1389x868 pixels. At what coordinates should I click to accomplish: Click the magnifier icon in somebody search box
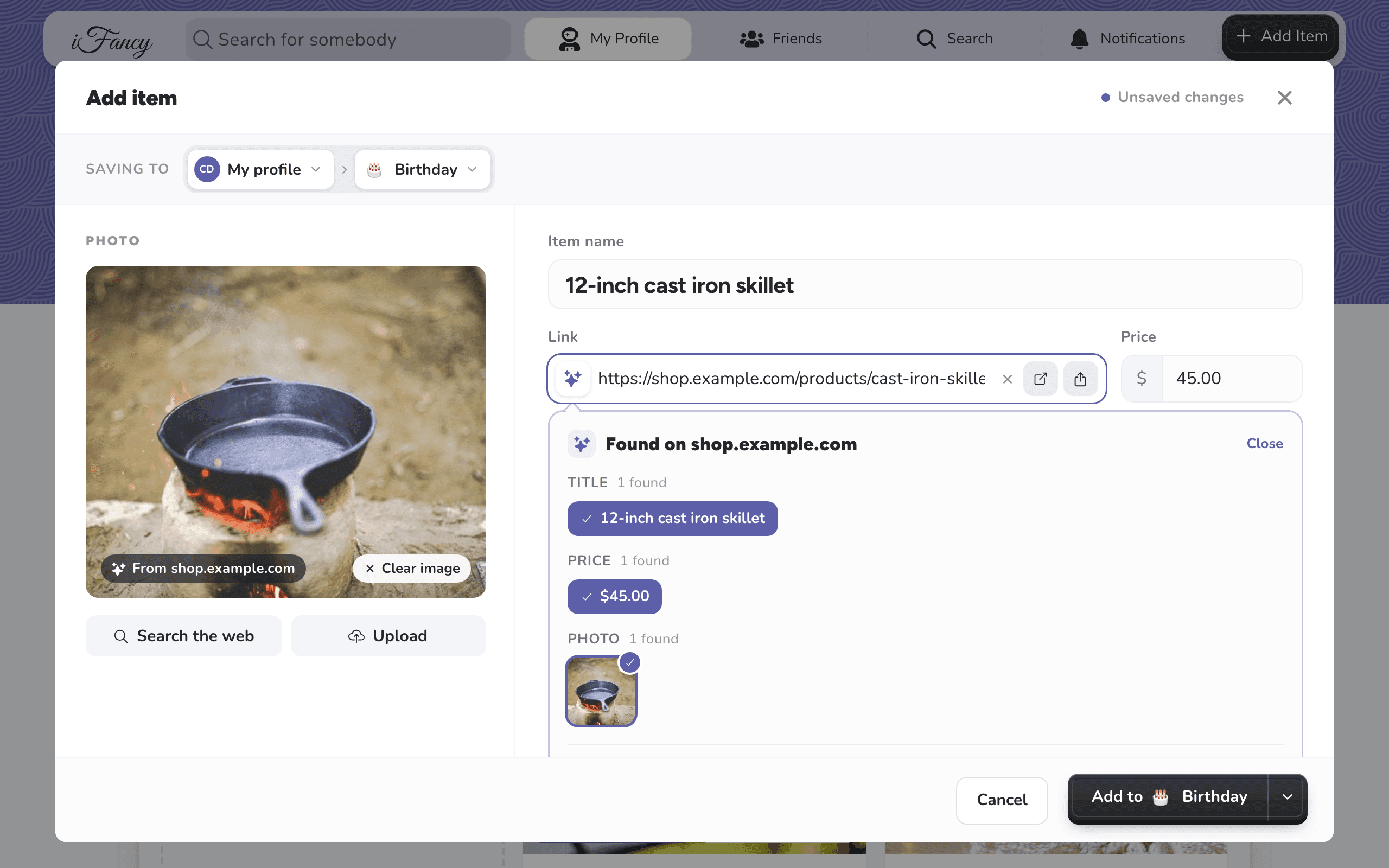point(202,39)
